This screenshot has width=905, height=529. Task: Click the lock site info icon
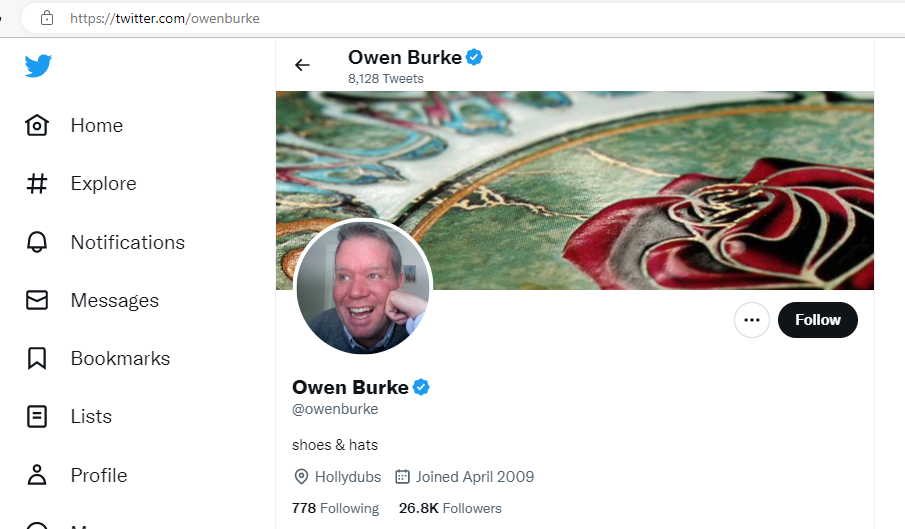pyautogui.click(x=47, y=18)
